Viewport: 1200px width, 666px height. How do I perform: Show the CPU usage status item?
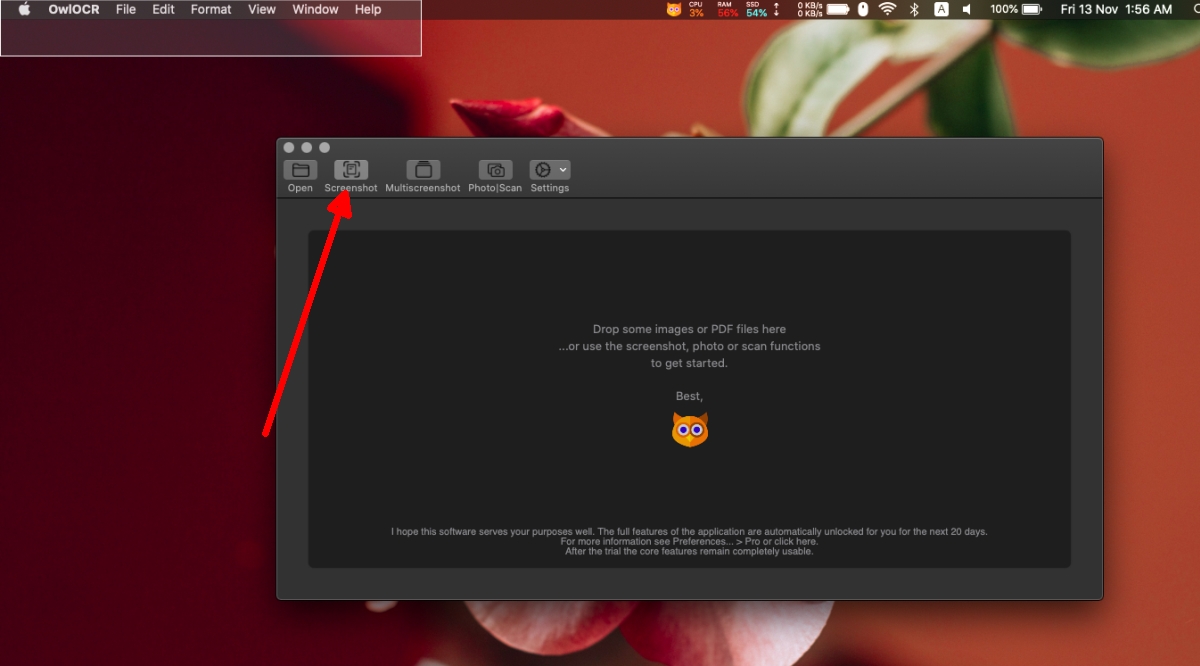[x=696, y=9]
